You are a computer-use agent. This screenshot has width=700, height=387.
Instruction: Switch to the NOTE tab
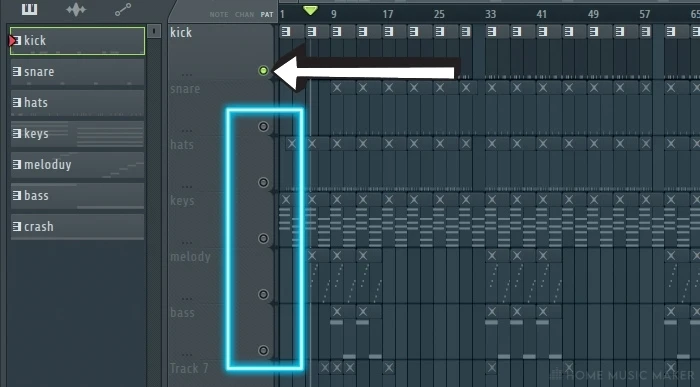point(219,15)
